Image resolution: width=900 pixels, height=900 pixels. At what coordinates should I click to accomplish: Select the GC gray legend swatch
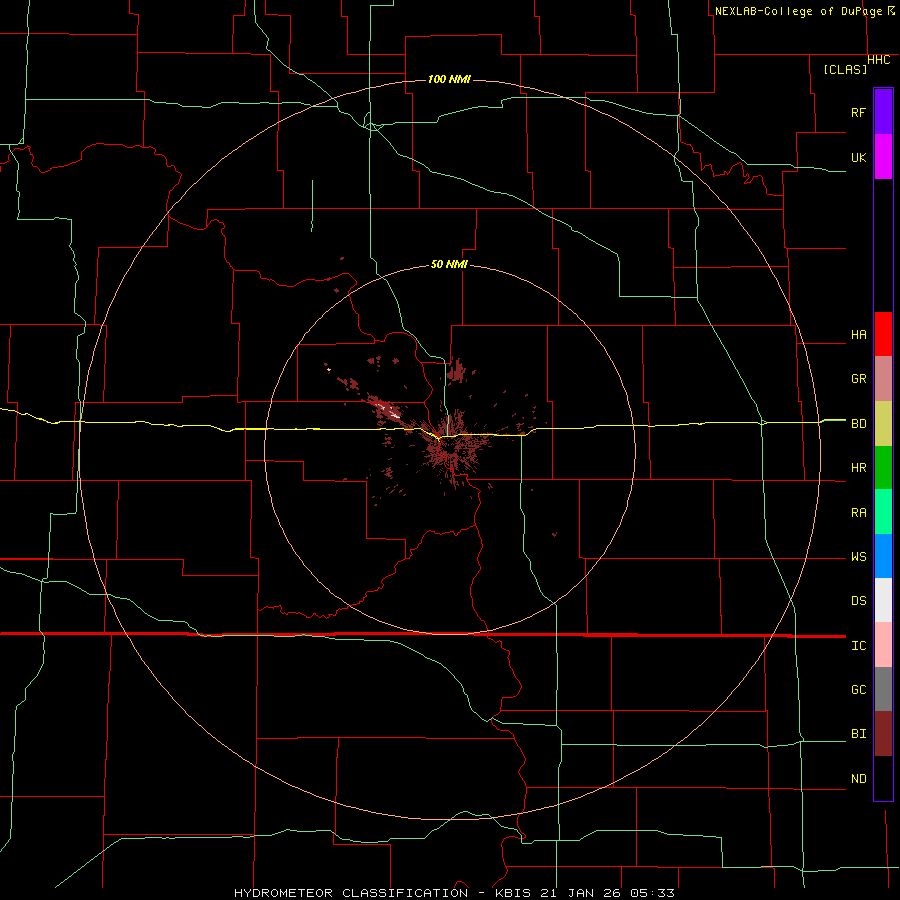tap(883, 689)
